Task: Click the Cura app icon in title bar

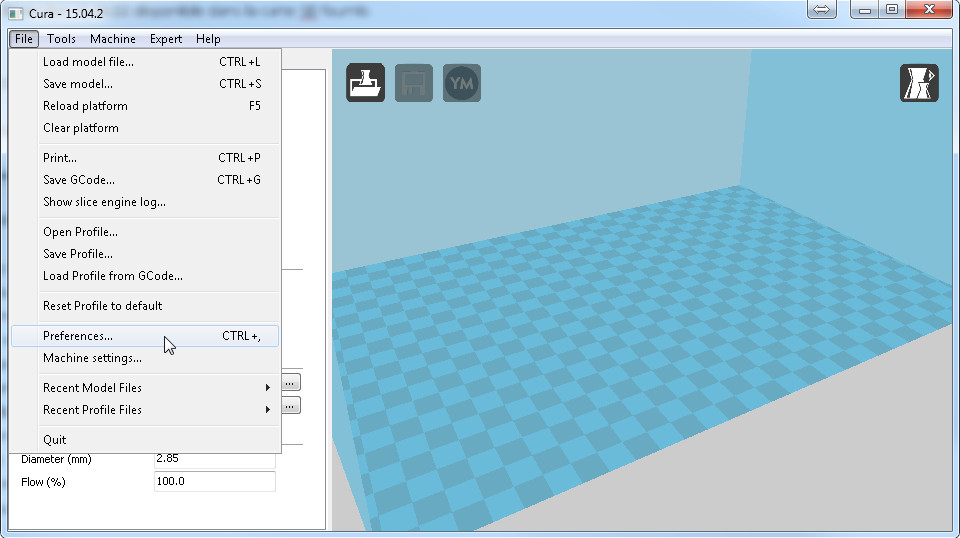Action: pos(16,13)
